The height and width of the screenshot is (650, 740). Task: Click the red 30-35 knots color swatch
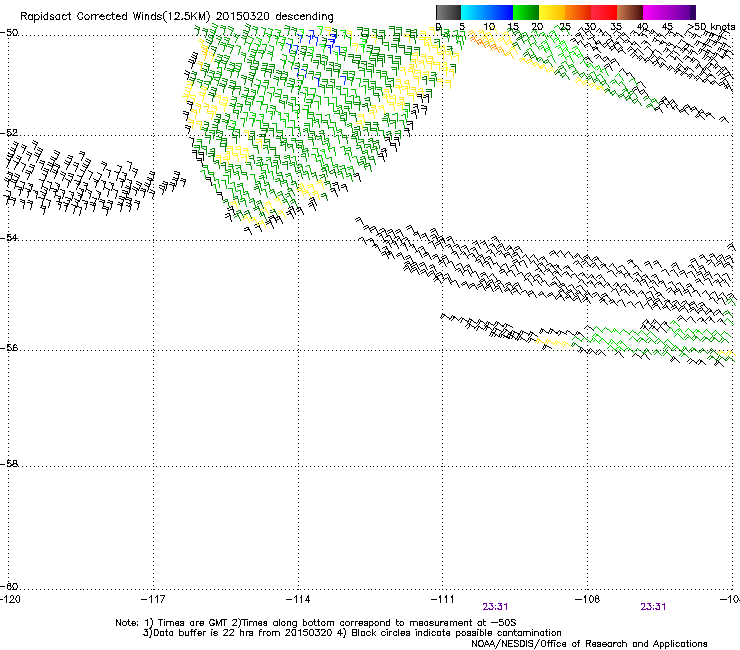[x=604, y=12]
